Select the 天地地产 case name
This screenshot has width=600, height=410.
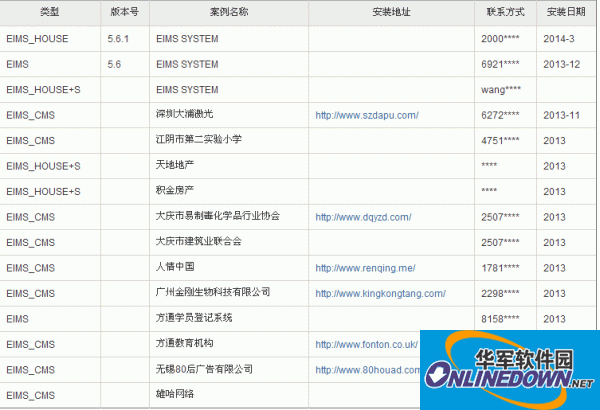(175, 165)
